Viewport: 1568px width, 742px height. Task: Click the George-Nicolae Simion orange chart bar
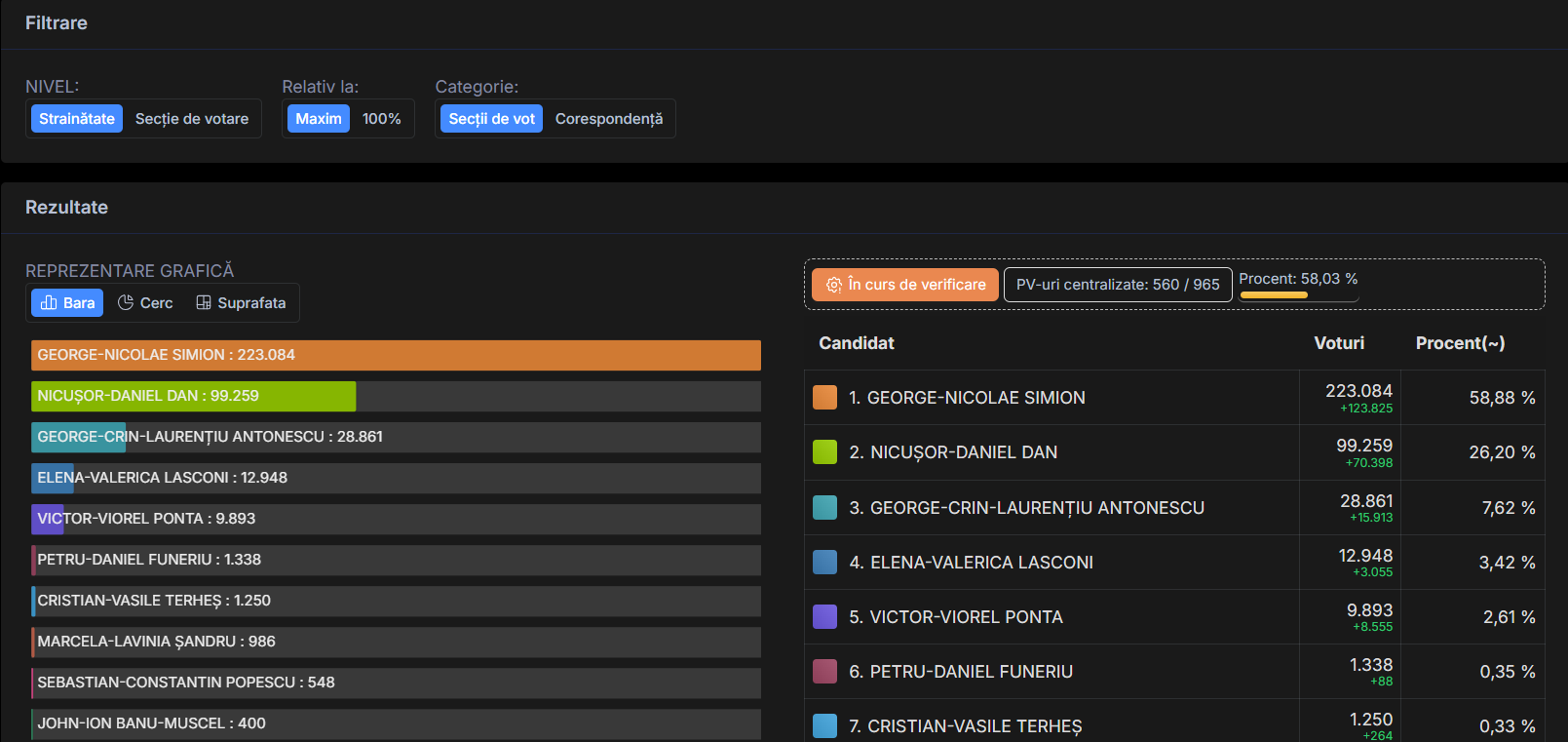396,355
